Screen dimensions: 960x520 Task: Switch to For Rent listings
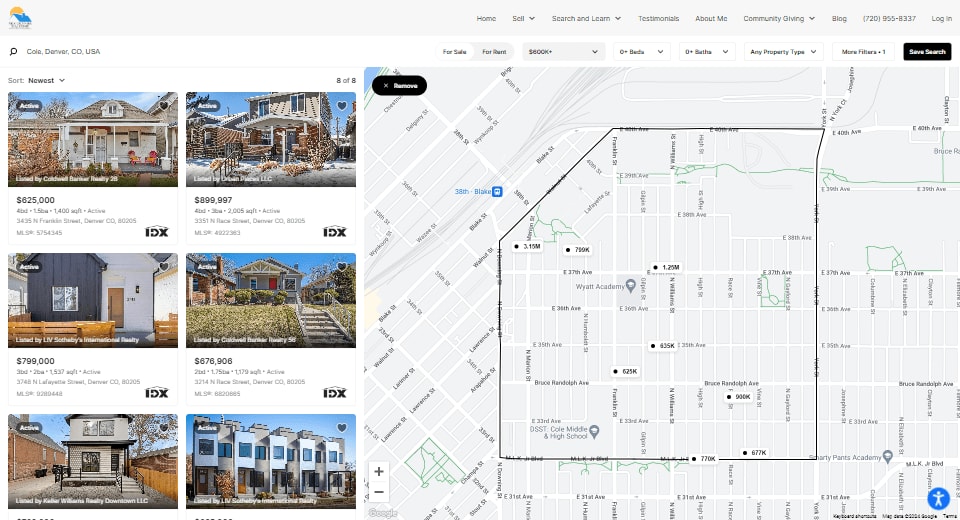[x=494, y=52]
